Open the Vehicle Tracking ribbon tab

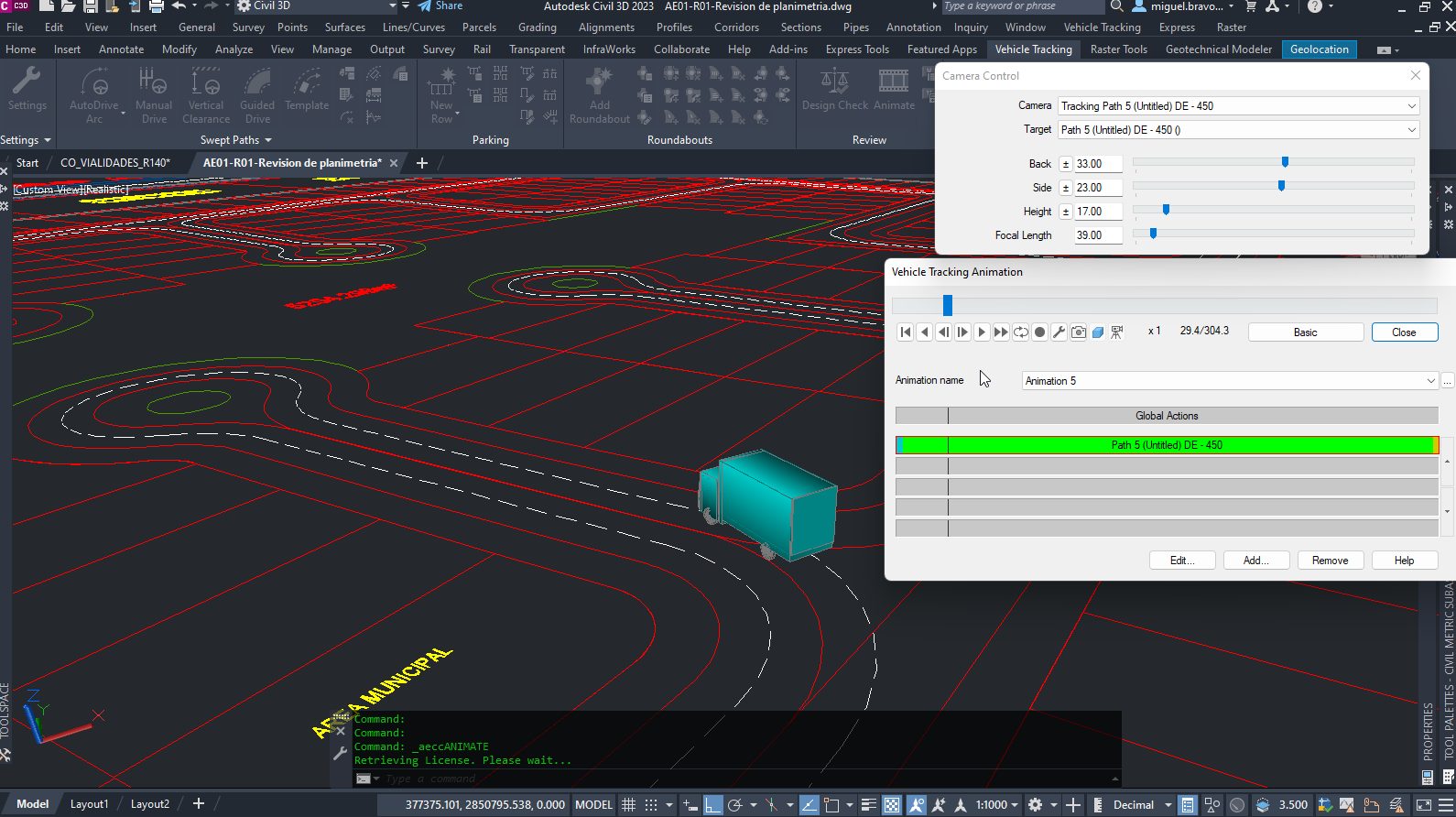coord(1033,49)
